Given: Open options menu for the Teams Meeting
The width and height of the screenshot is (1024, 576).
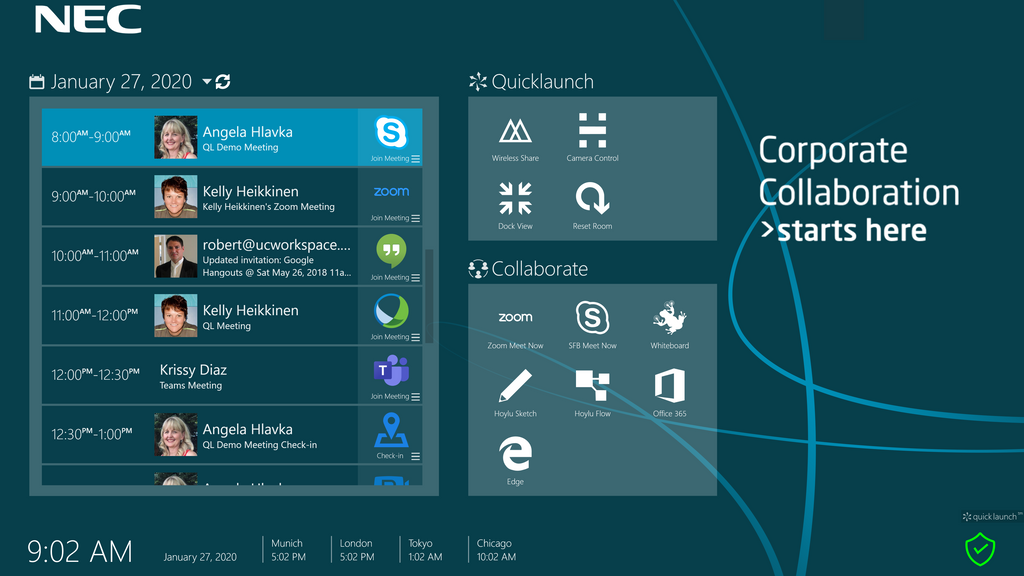Looking at the screenshot, I should coord(415,396).
